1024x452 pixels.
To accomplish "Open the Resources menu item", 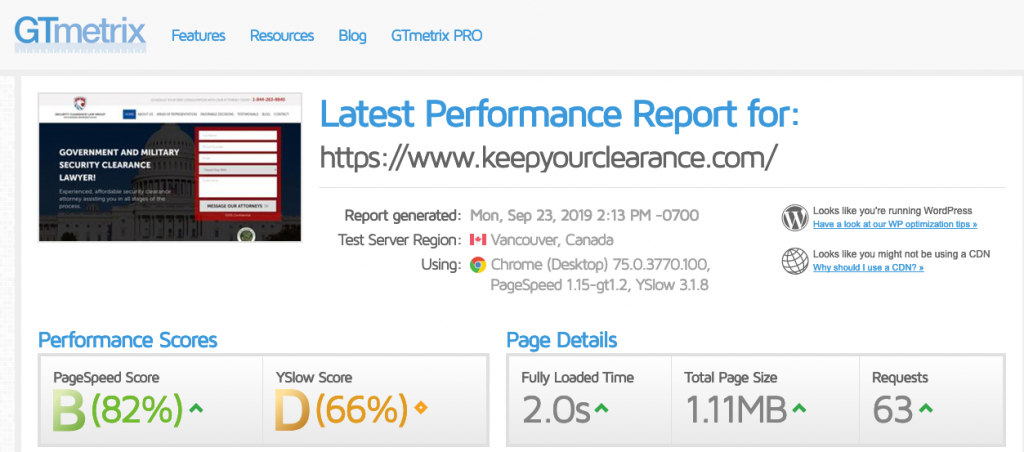I will pos(282,36).
